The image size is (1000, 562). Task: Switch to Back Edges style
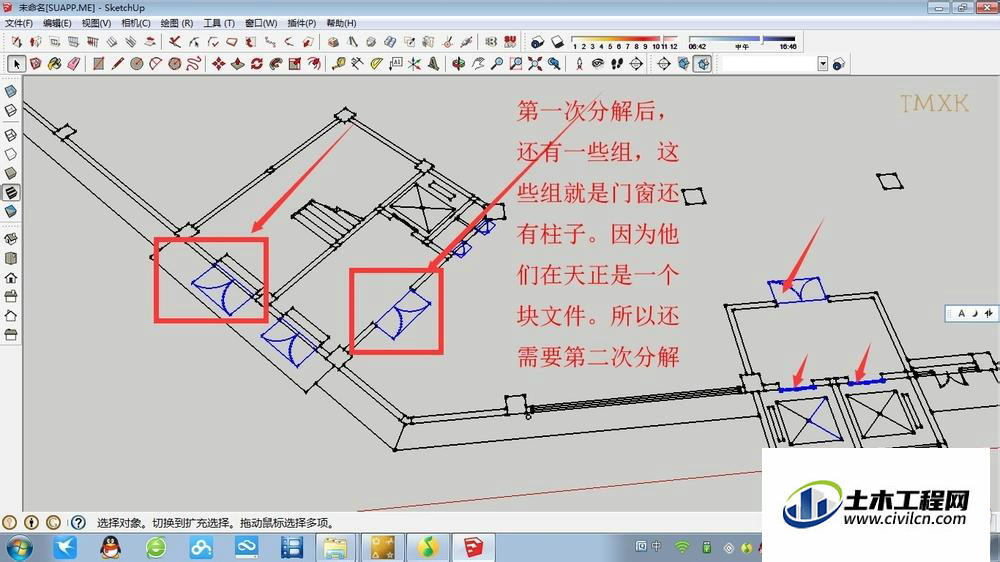[x=11, y=111]
